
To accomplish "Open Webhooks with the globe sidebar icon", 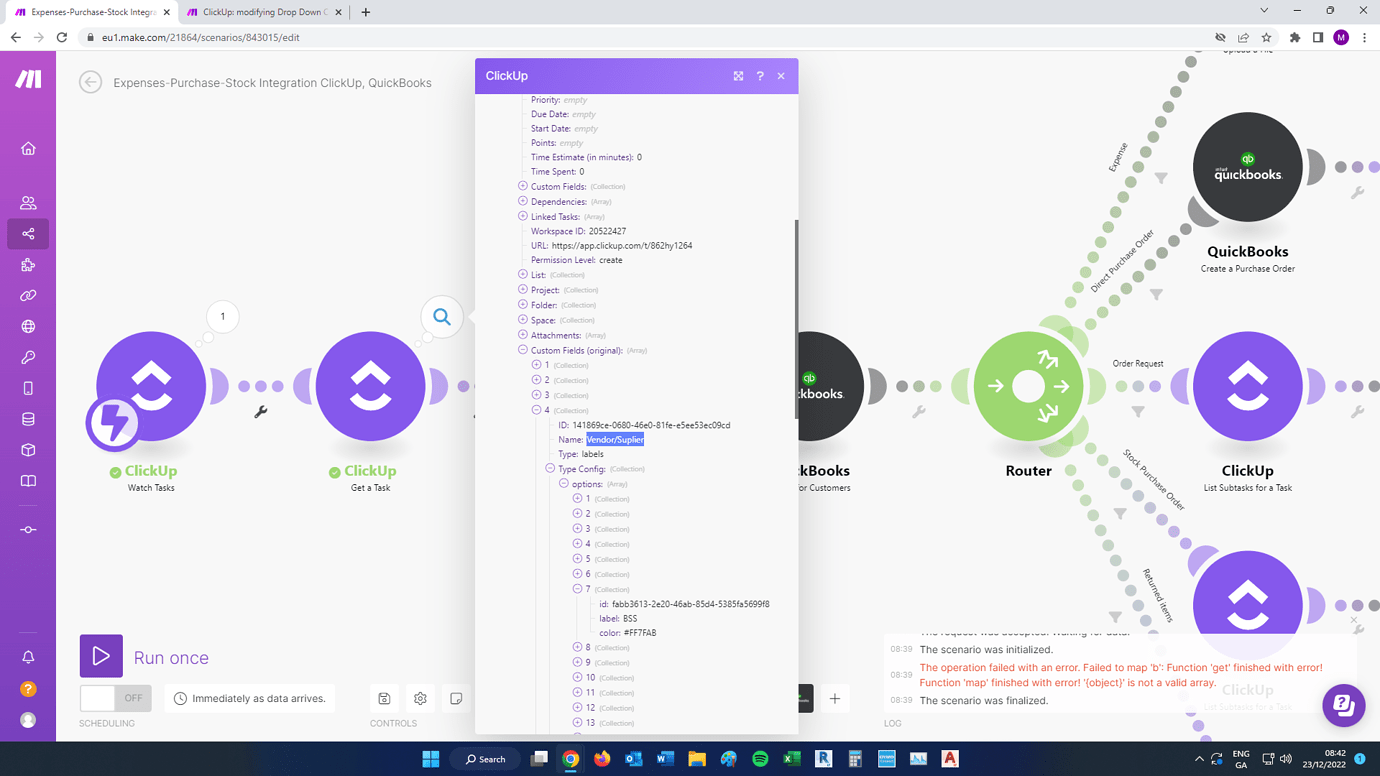I will coord(28,326).
